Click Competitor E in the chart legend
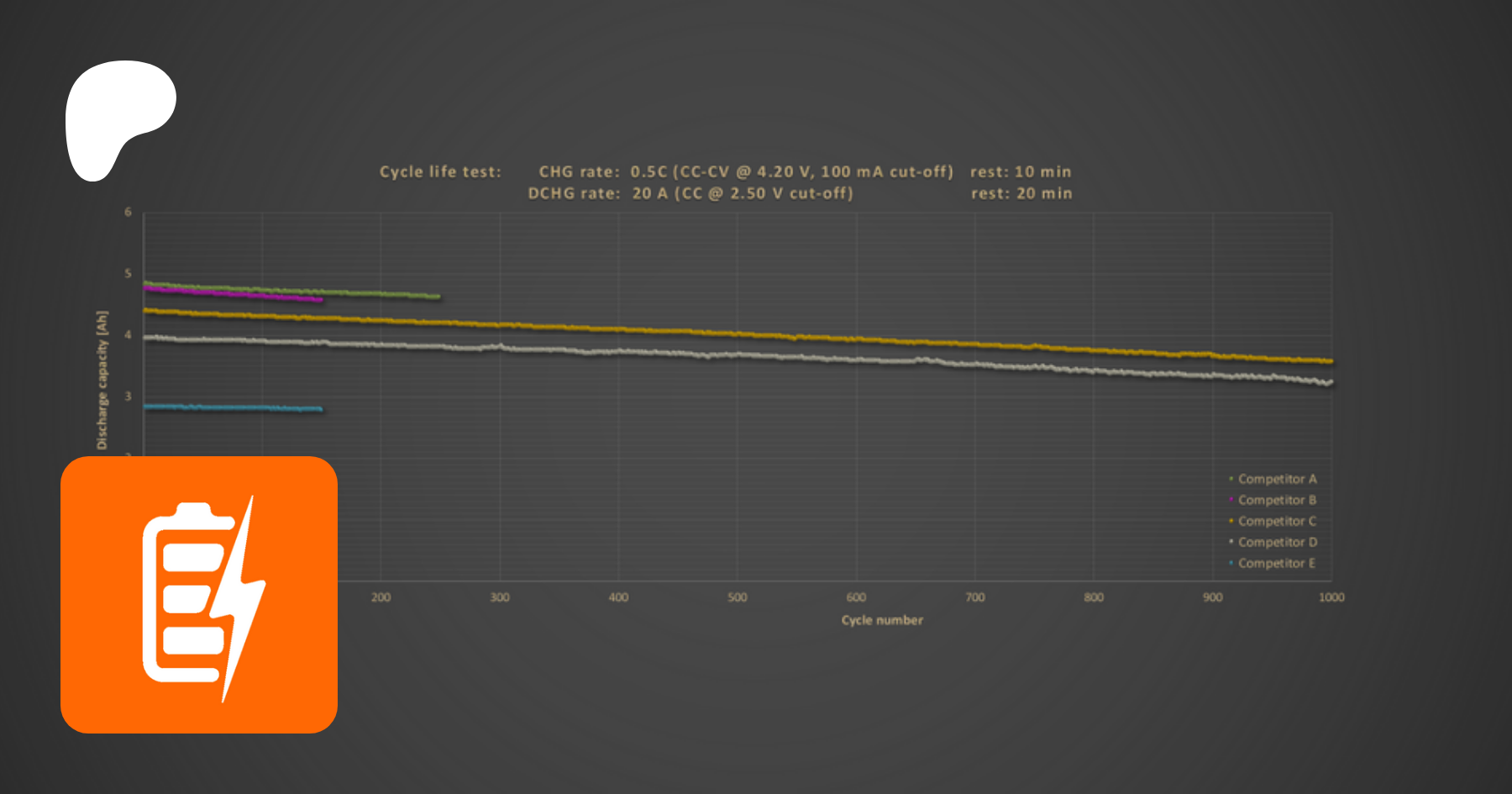The height and width of the screenshot is (794, 1512). click(x=1276, y=563)
